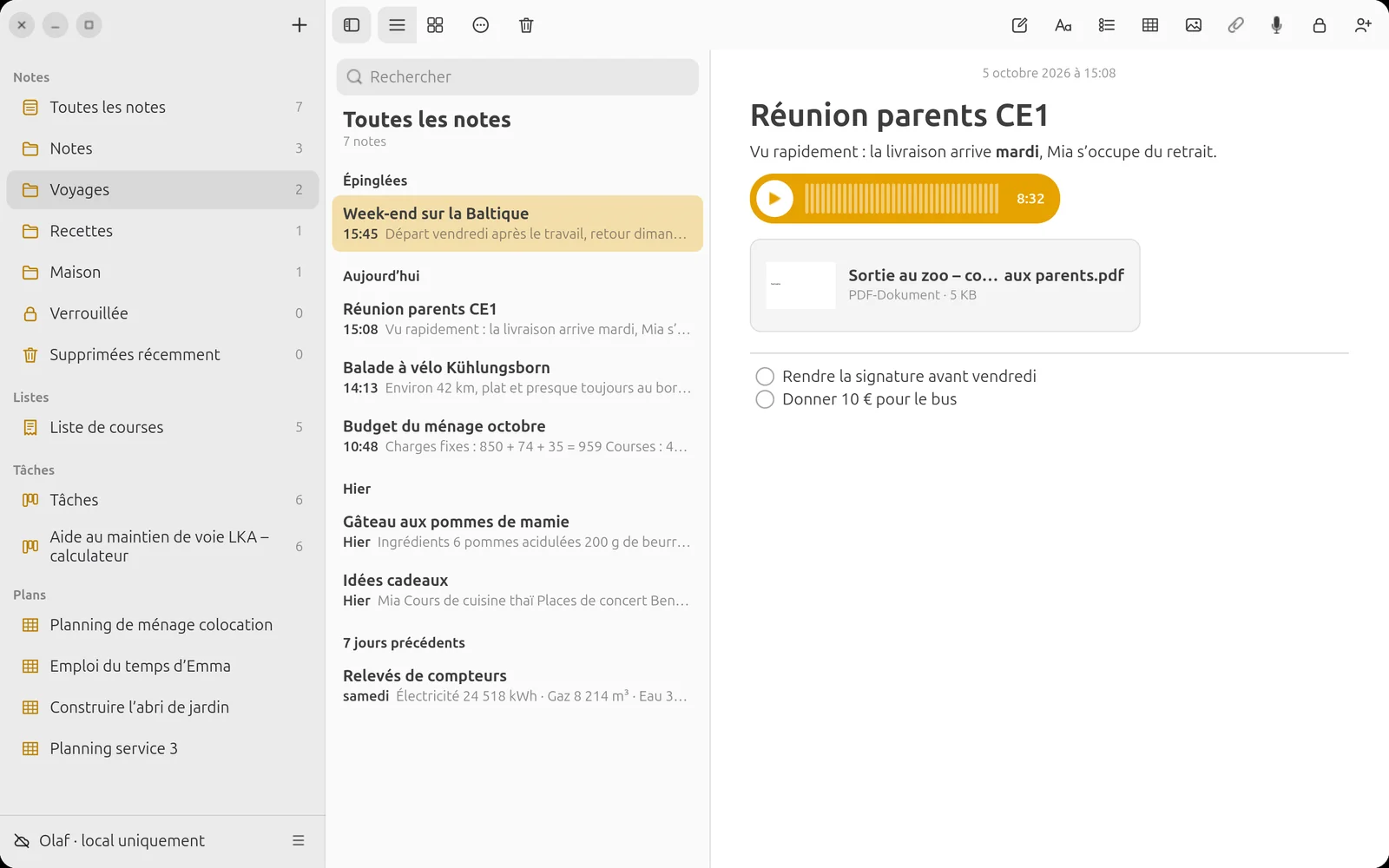Insert a link with the chain icon

point(1235,25)
